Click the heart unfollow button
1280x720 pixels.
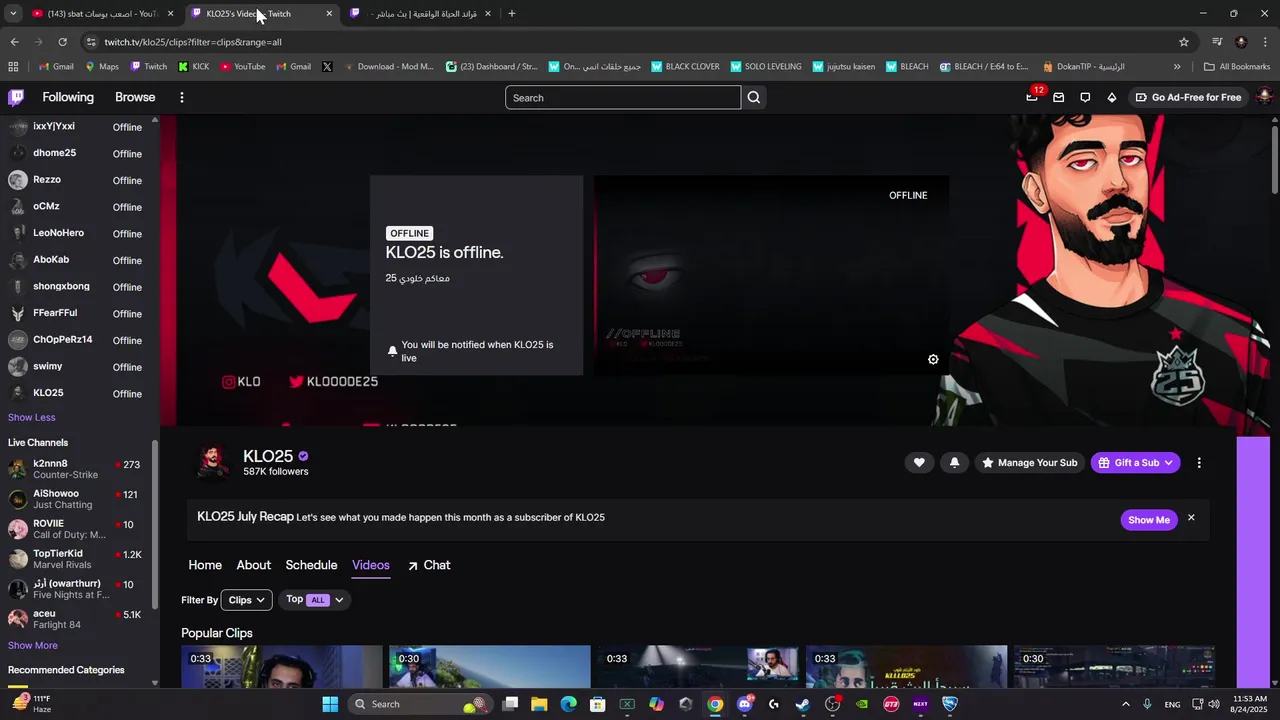click(x=919, y=462)
